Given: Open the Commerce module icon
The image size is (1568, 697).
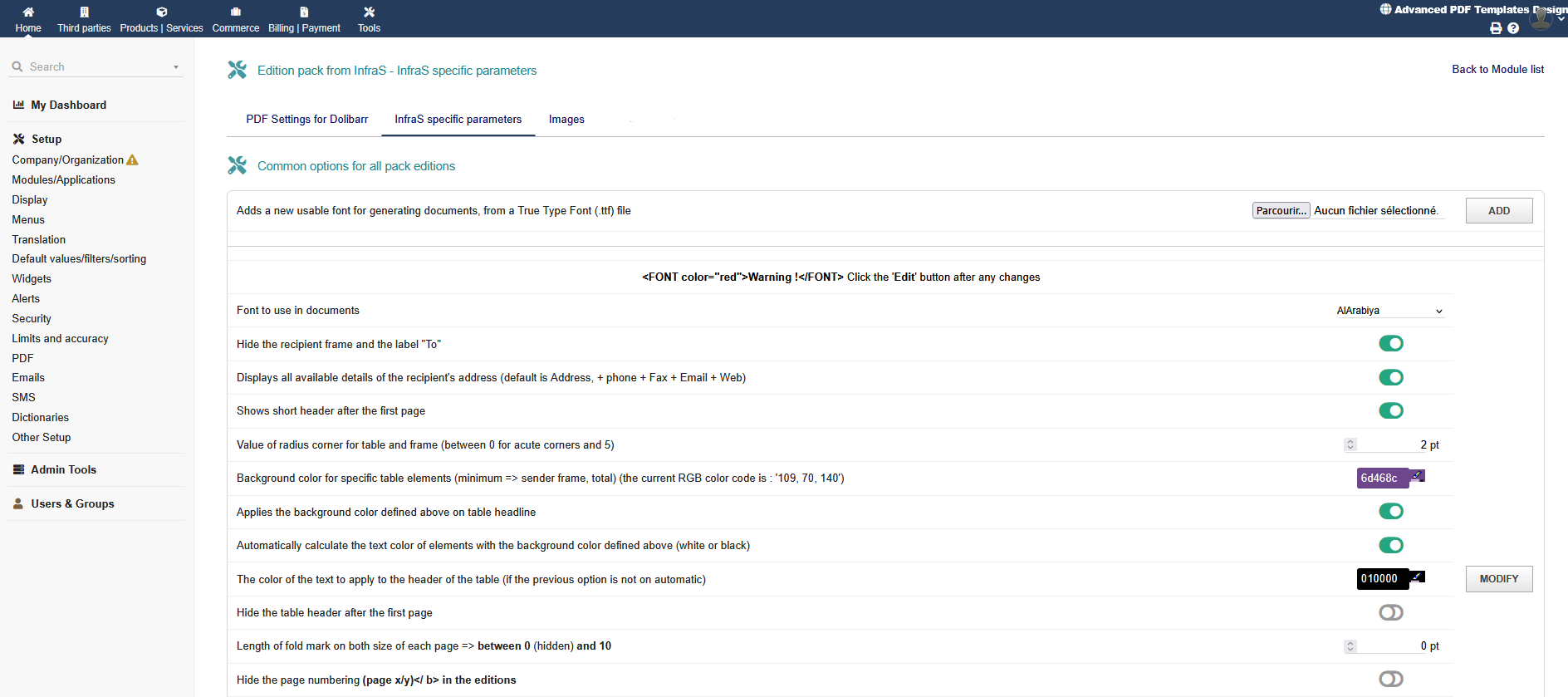Looking at the screenshot, I should (236, 12).
